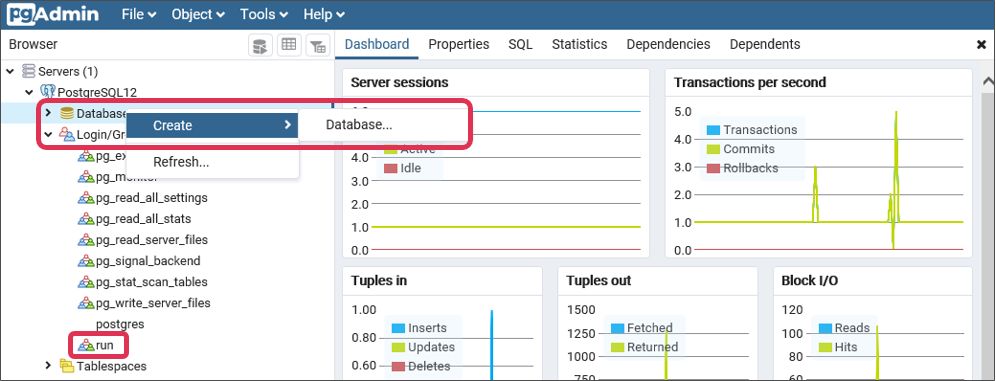Image resolution: width=996 pixels, height=381 pixels.
Task: Click the View Data grid icon
Action: (289, 45)
